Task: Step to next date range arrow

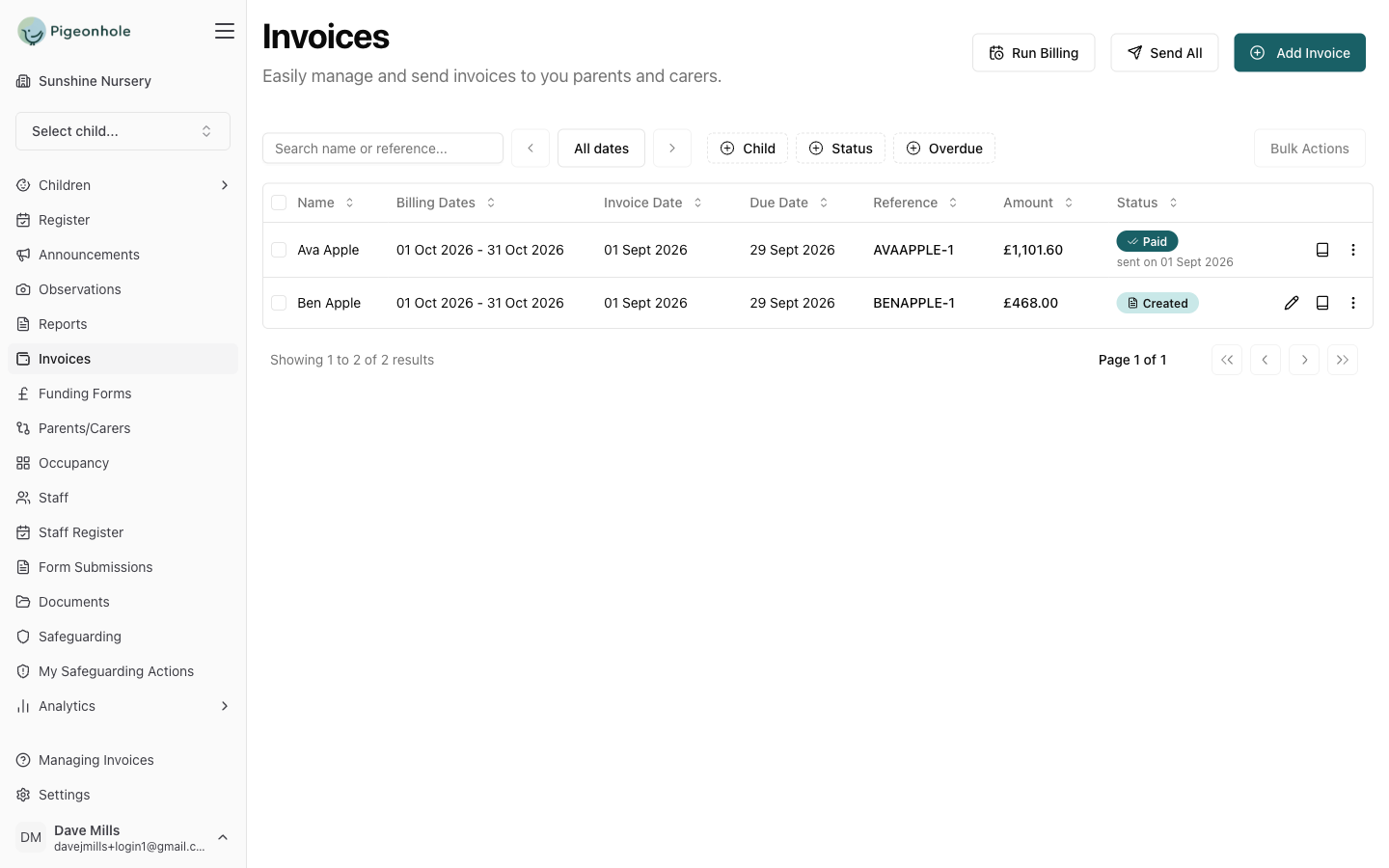Action: click(672, 149)
